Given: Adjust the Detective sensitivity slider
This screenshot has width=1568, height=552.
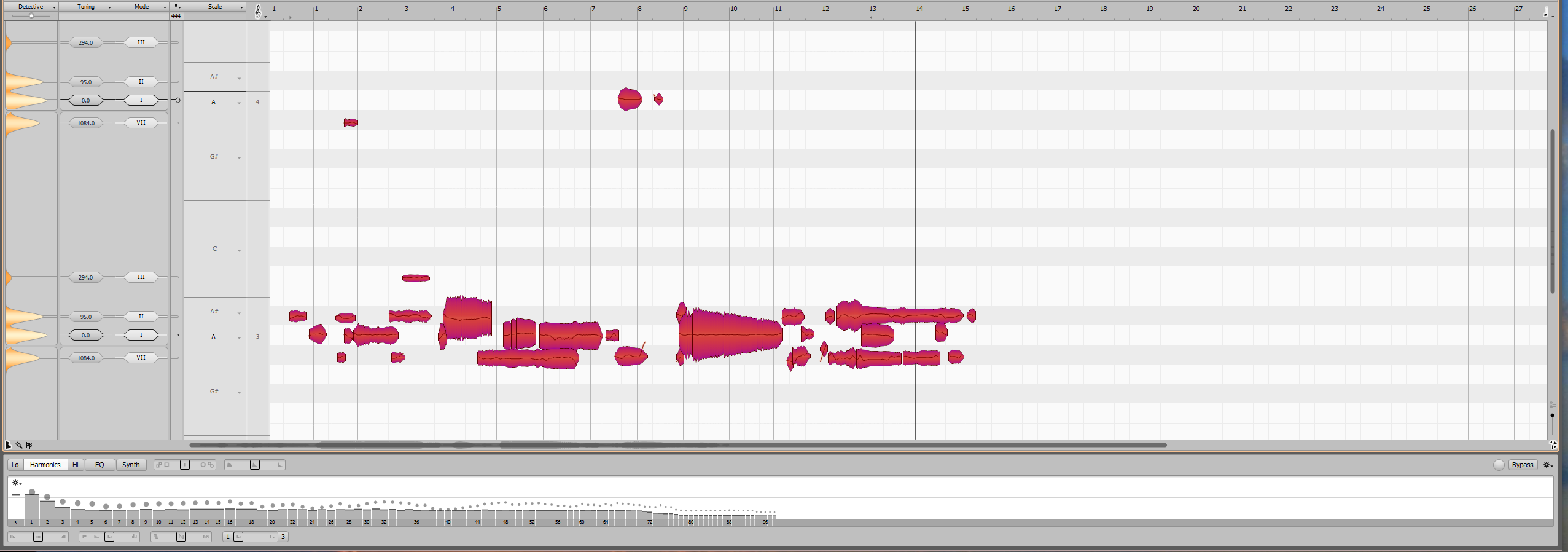Looking at the screenshot, I should tap(31, 16).
